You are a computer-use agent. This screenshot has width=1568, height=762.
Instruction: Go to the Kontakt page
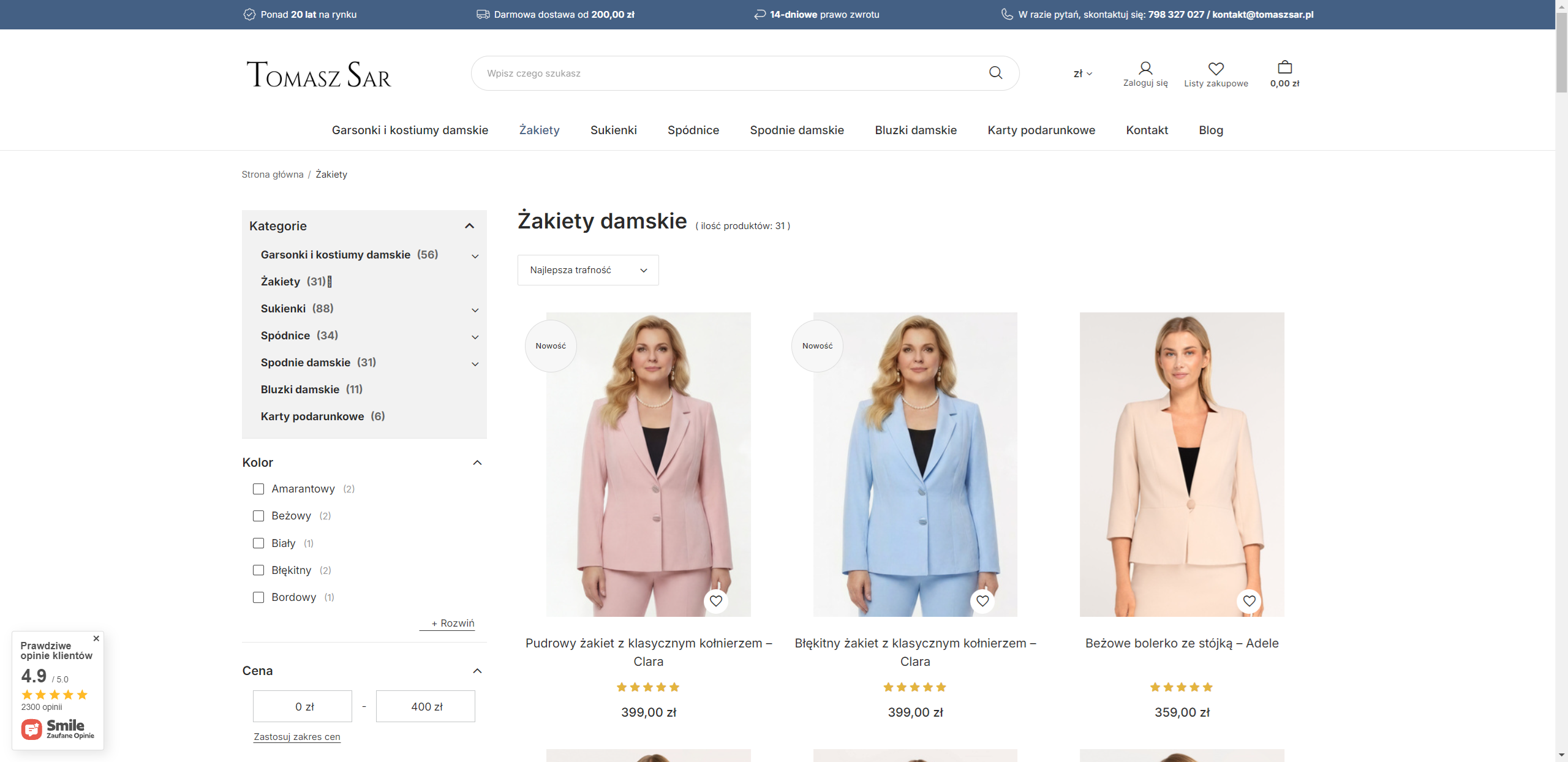(1147, 130)
